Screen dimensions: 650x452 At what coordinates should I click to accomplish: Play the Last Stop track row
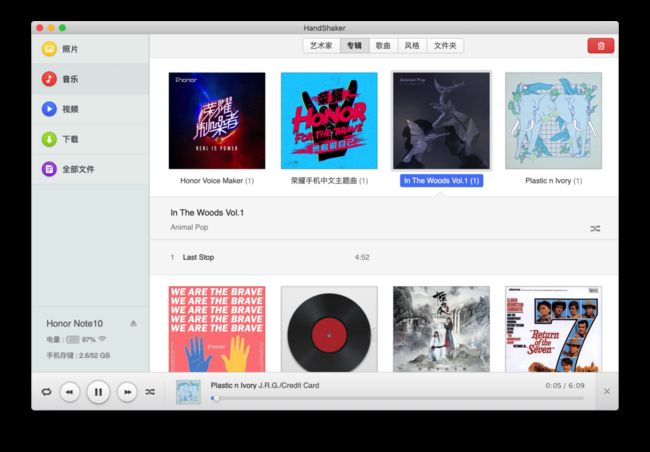coord(384,257)
